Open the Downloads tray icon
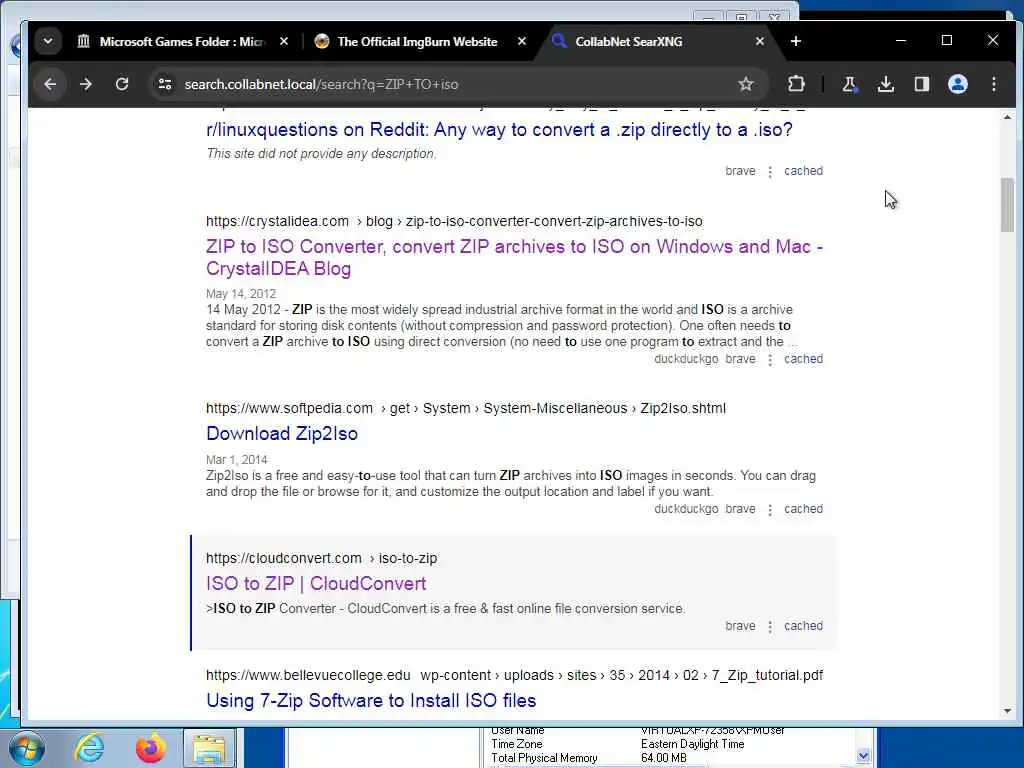This screenshot has width=1024, height=768. [x=886, y=84]
